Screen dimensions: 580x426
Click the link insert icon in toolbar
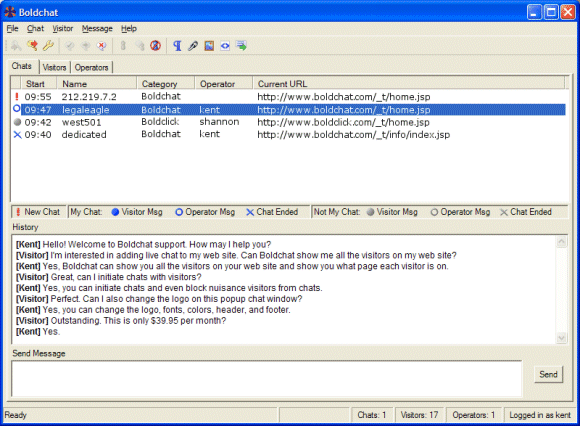[193, 46]
